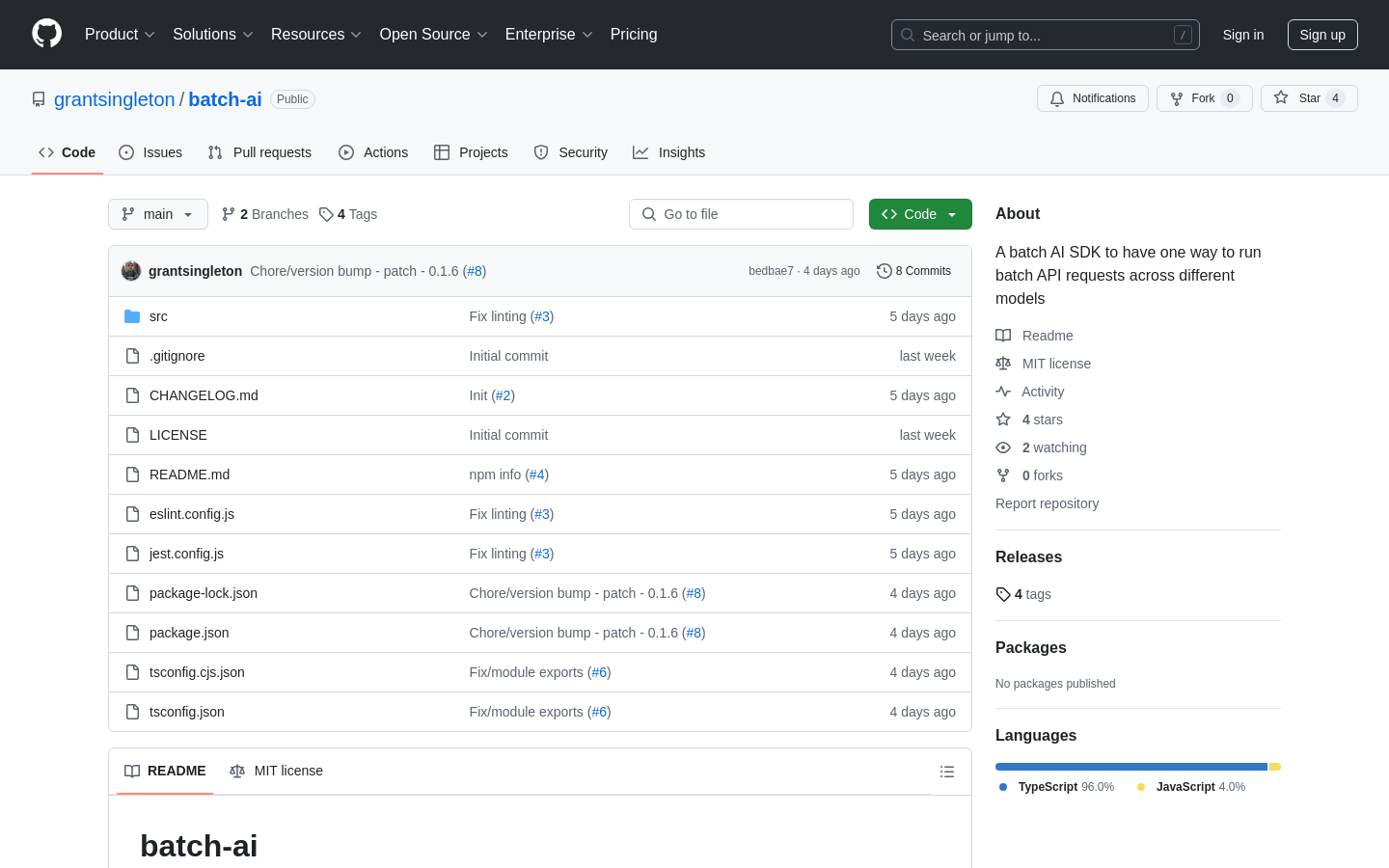Screen dimensions: 1389x868
Task: Expand the Product menu
Action: (x=120, y=35)
